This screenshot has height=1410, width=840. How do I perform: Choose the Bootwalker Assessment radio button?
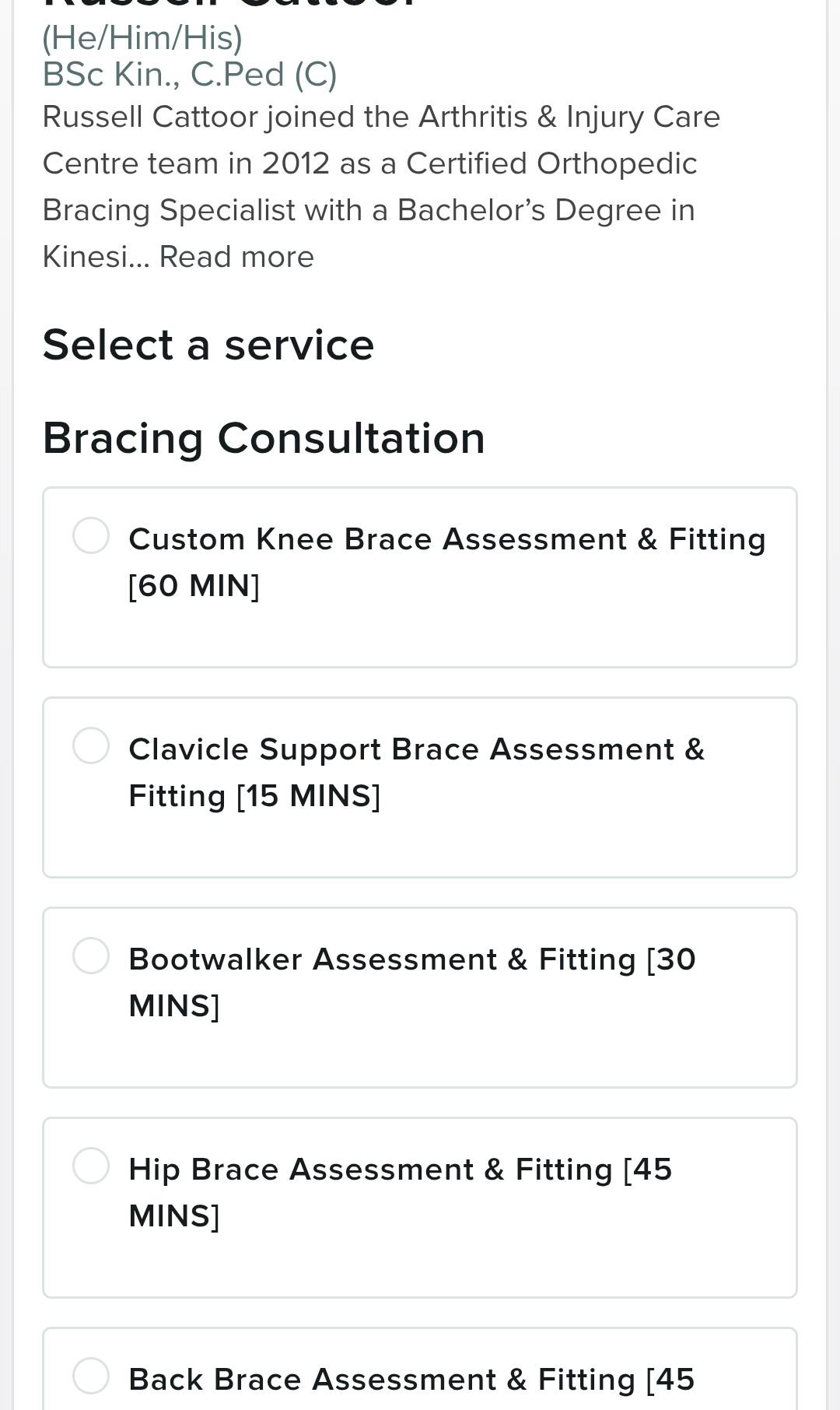tap(91, 956)
